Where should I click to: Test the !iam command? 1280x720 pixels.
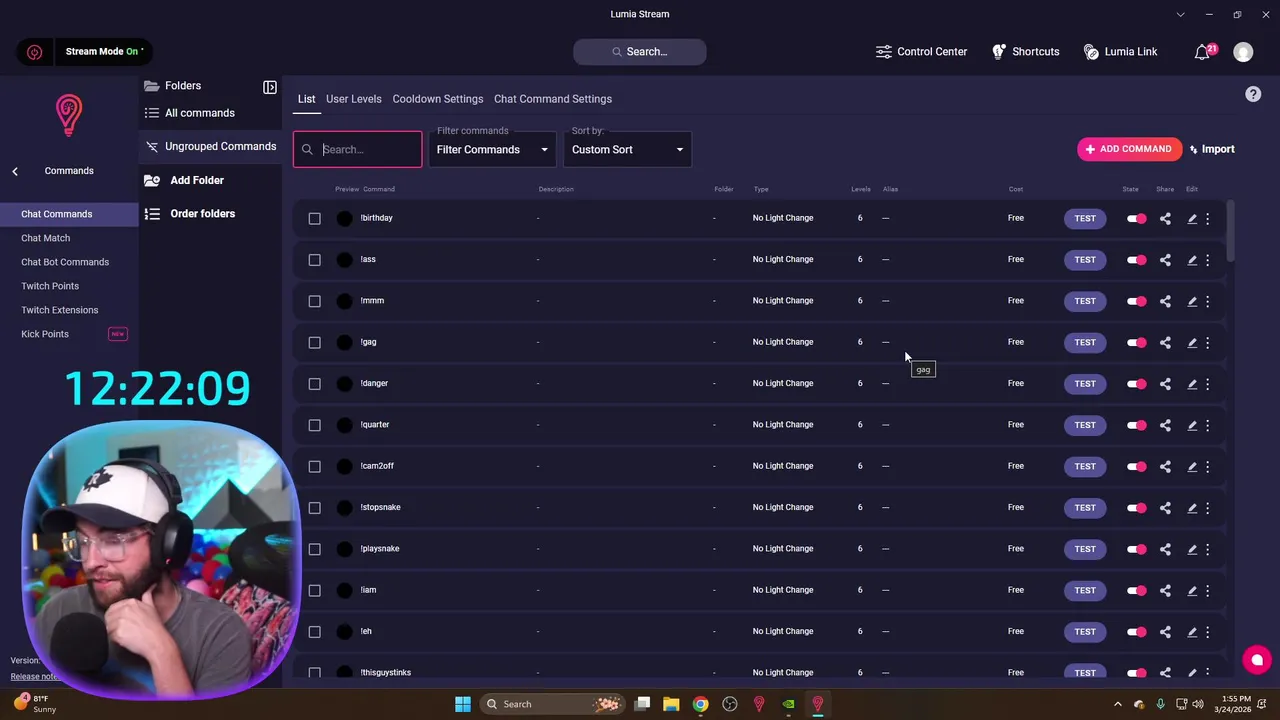1085,590
